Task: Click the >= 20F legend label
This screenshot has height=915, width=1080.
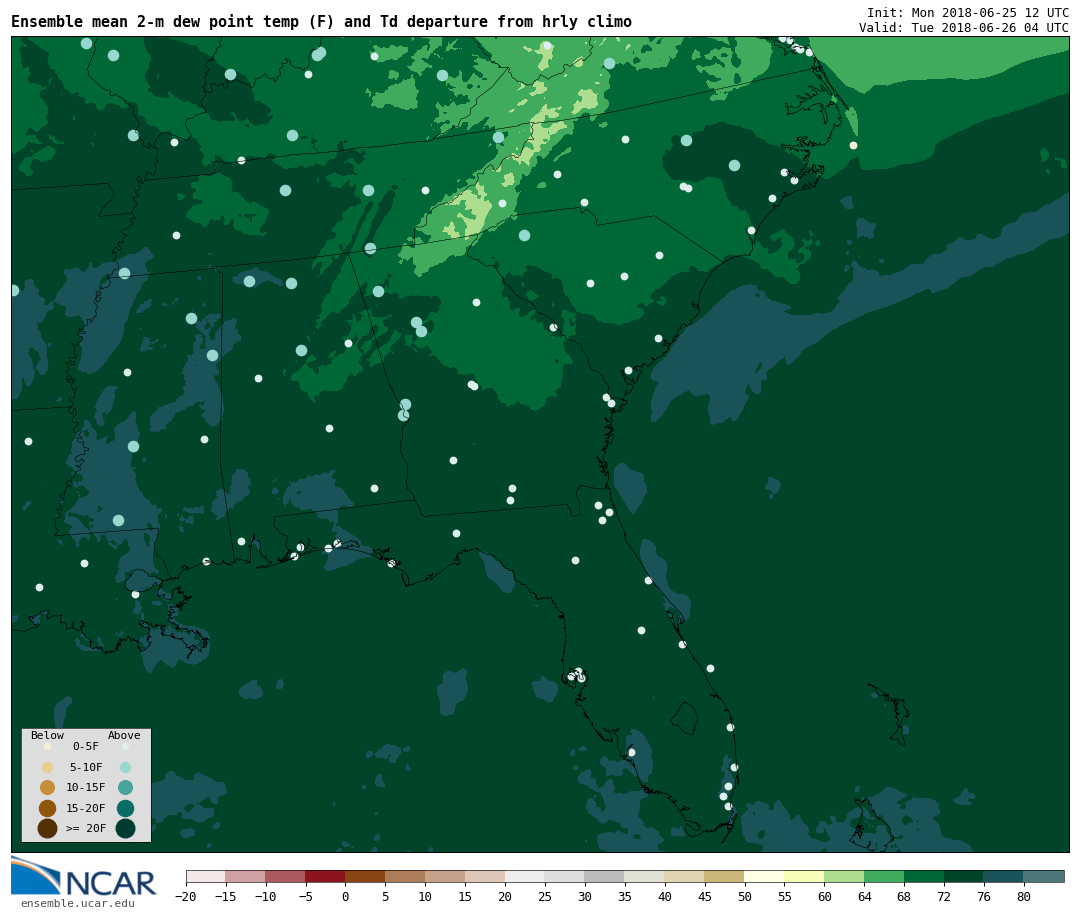Action: click(86, 828)
